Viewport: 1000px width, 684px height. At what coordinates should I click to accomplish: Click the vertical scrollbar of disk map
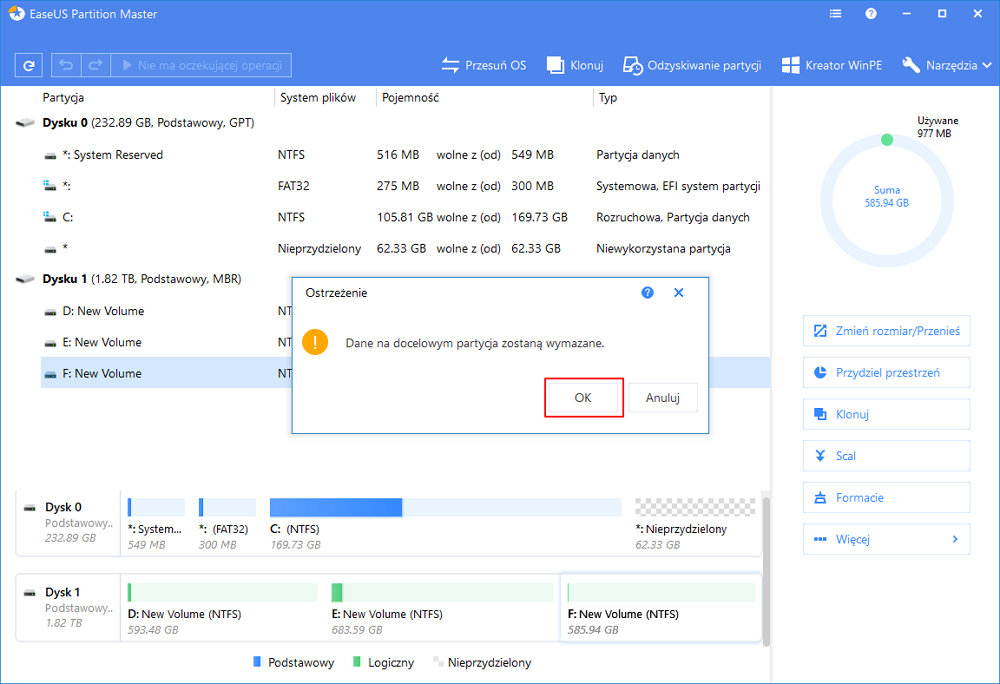766,571
